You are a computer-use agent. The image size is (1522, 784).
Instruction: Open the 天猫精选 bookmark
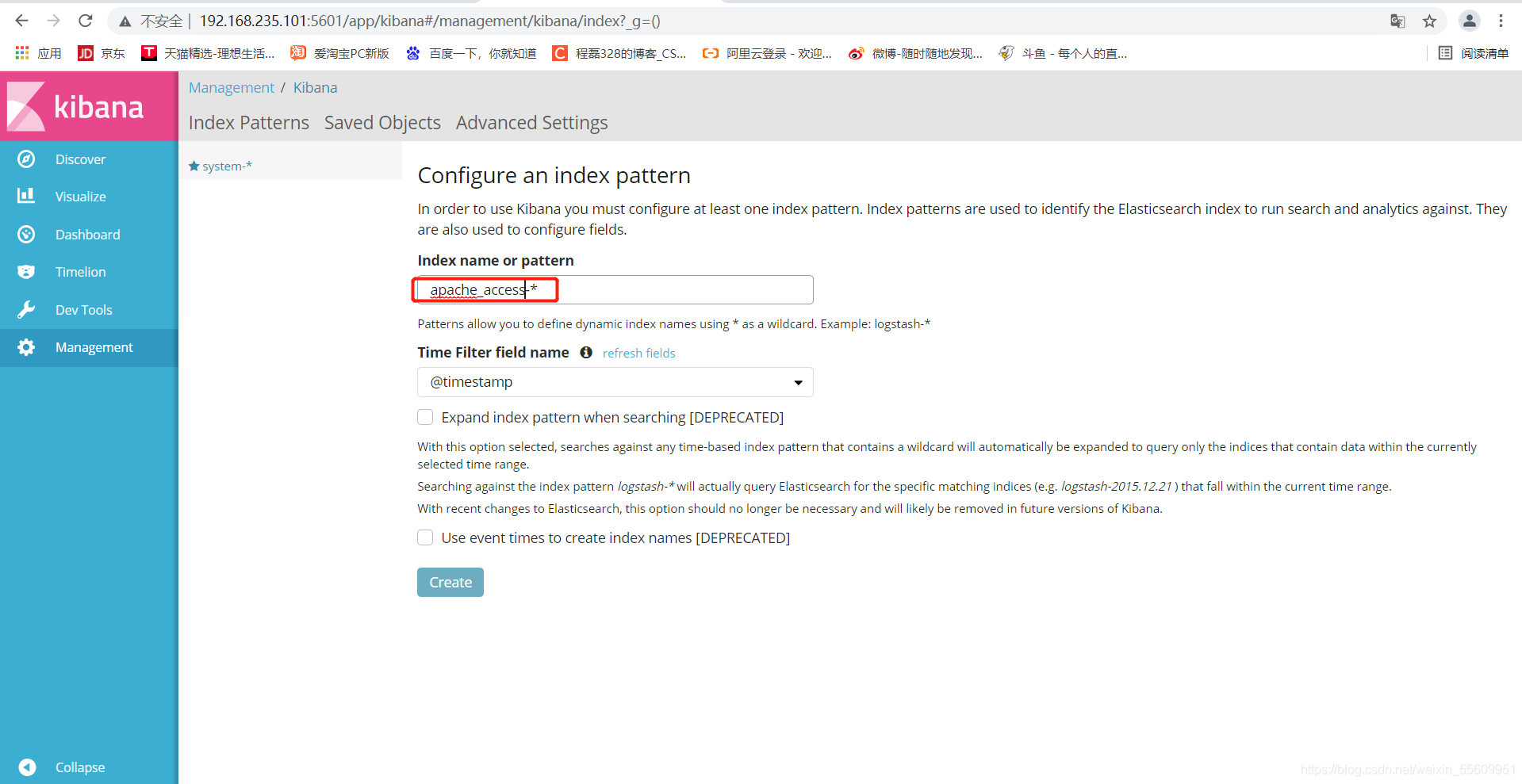[208, 53]
